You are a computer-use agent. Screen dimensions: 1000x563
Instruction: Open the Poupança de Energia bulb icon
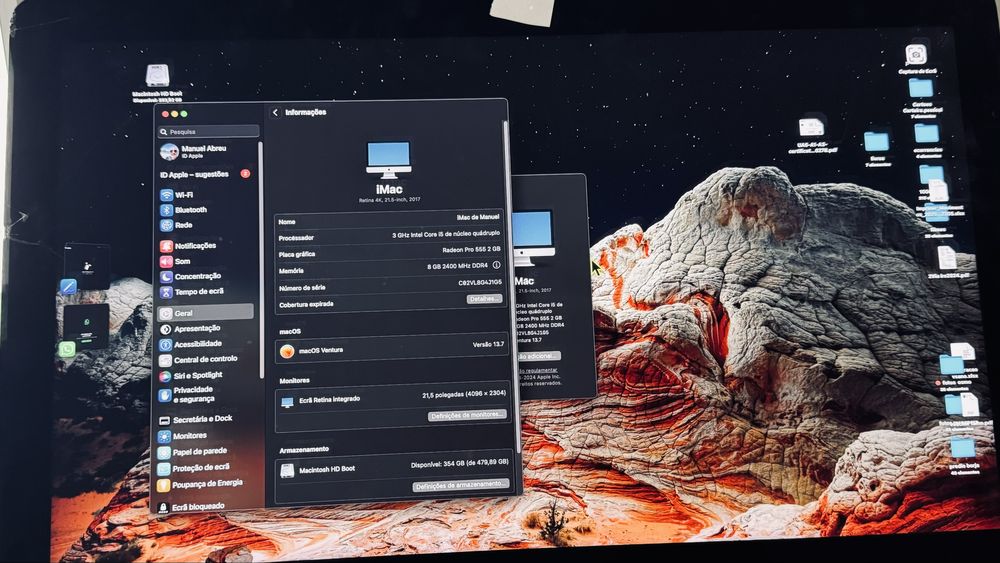pos(163,485)
